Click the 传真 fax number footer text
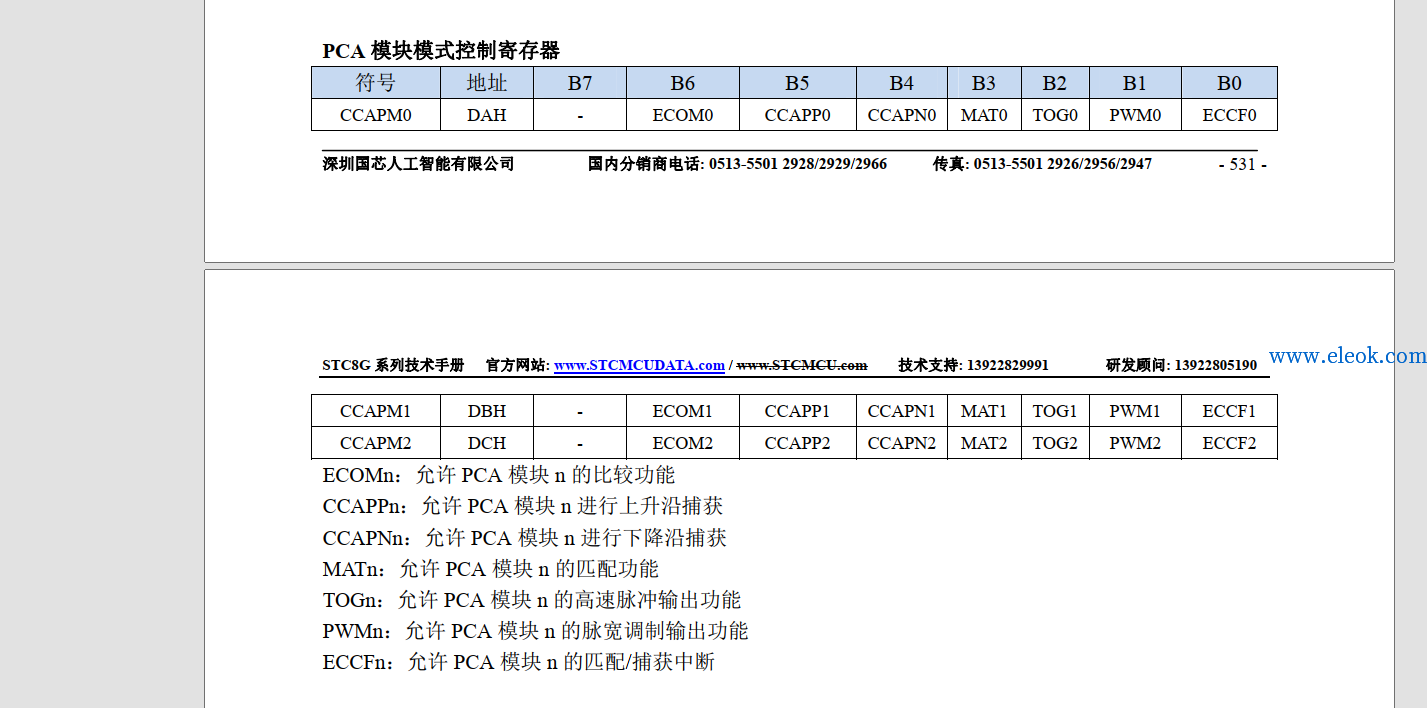1427x708 pixels. point(1043,164)
